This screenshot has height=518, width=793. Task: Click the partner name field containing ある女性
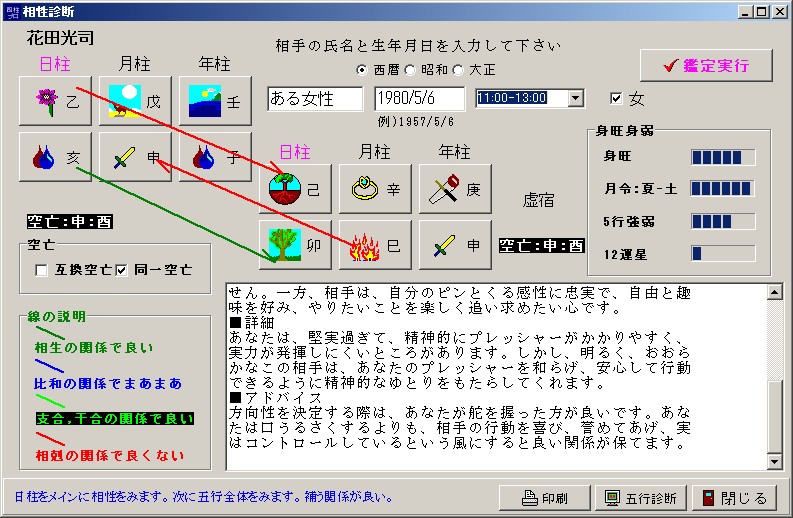315,98
